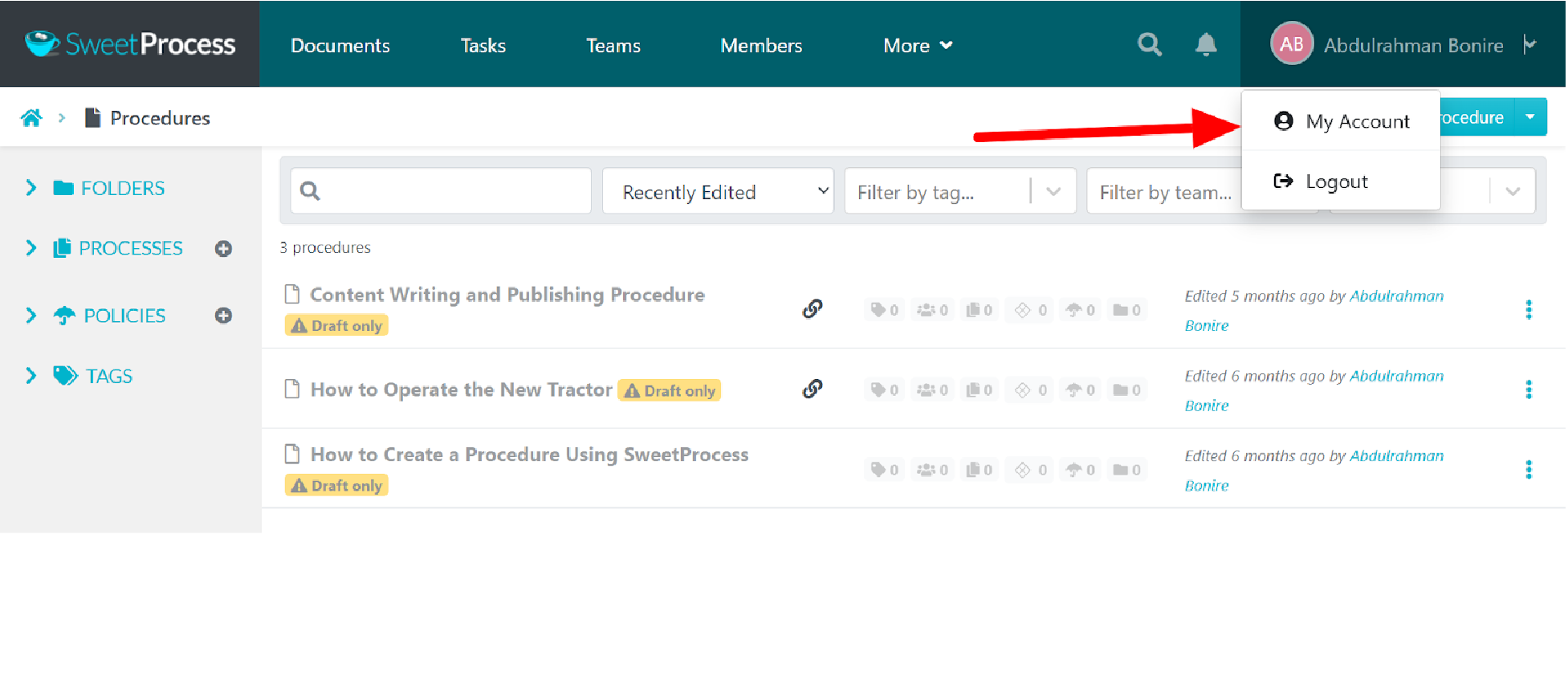Select My Account from user menu
Viewport: 1568px width, 685px height.
[1341, 121]
